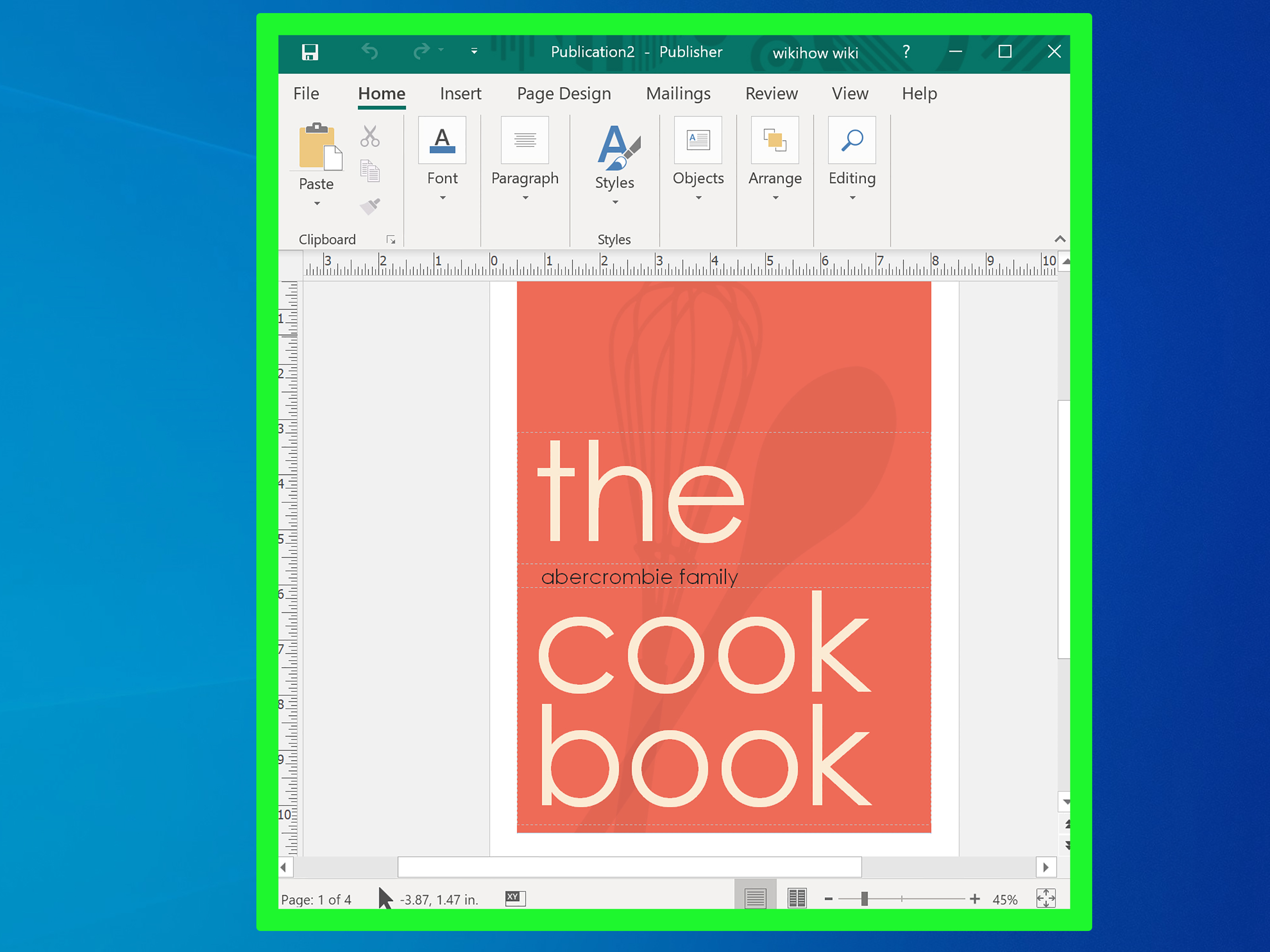Collapse the ribbon with the chevron
The width and height of the screenshot is (1270, 952).
tap(1060, 239)
